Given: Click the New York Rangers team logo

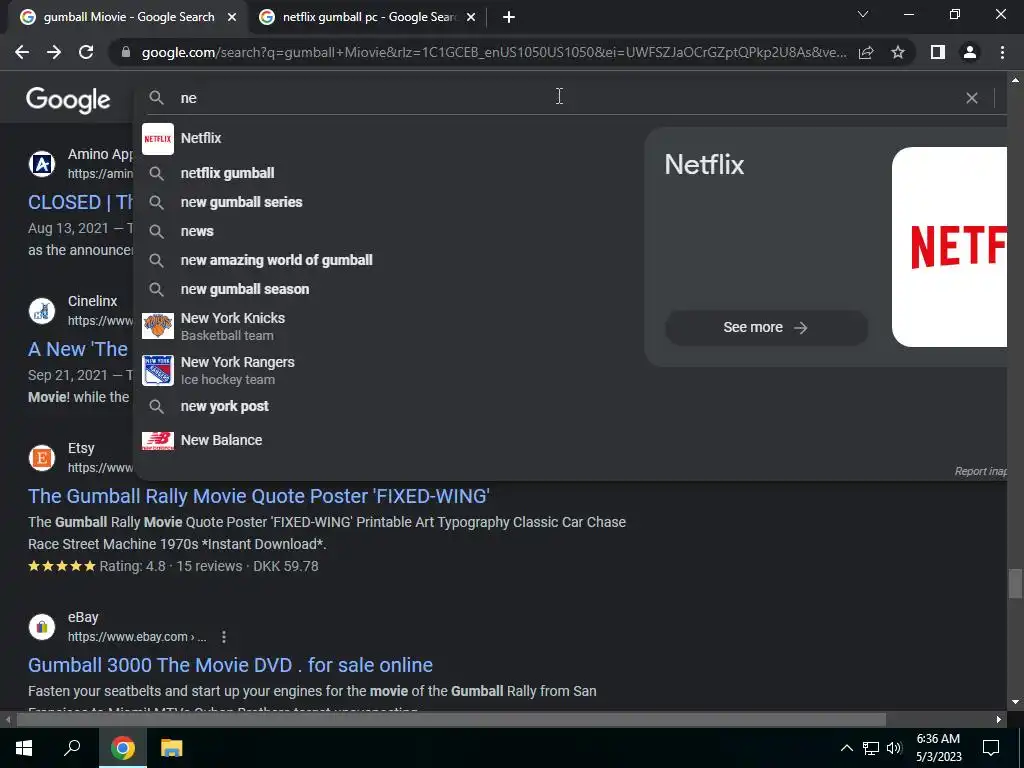Looking at the screenshot, I should (x=157, y=370).
